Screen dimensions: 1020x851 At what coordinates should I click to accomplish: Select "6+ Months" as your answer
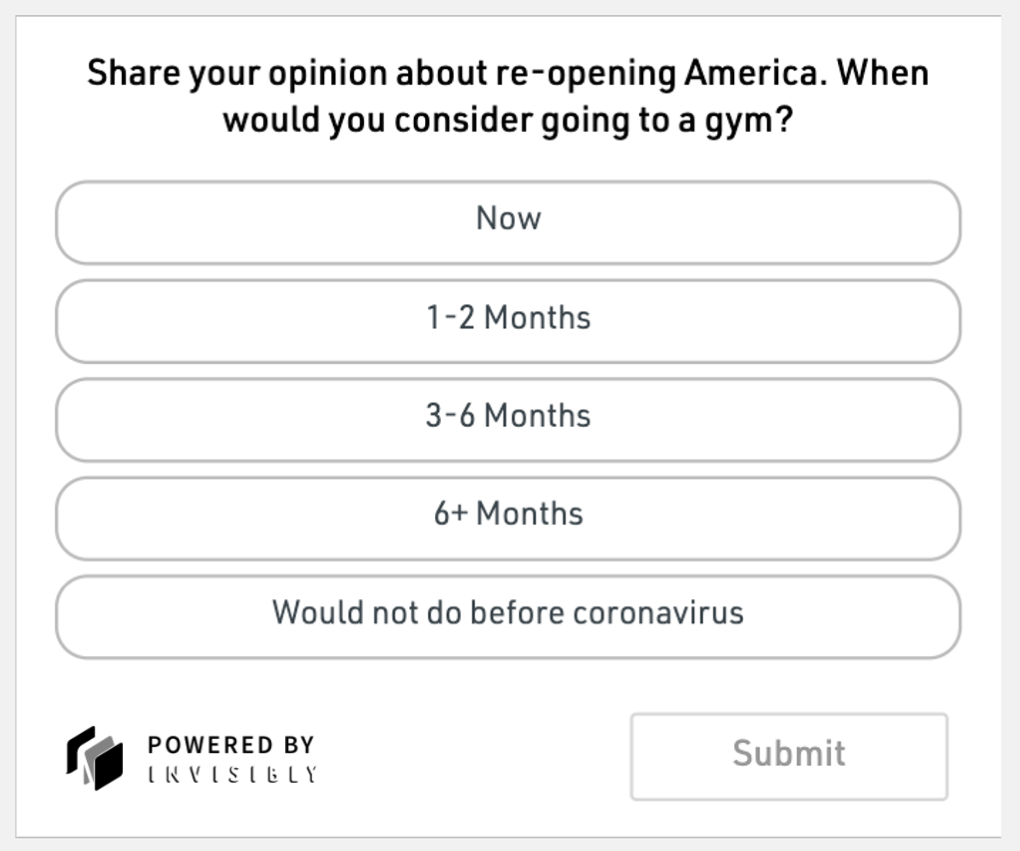[x=508, y=519]
